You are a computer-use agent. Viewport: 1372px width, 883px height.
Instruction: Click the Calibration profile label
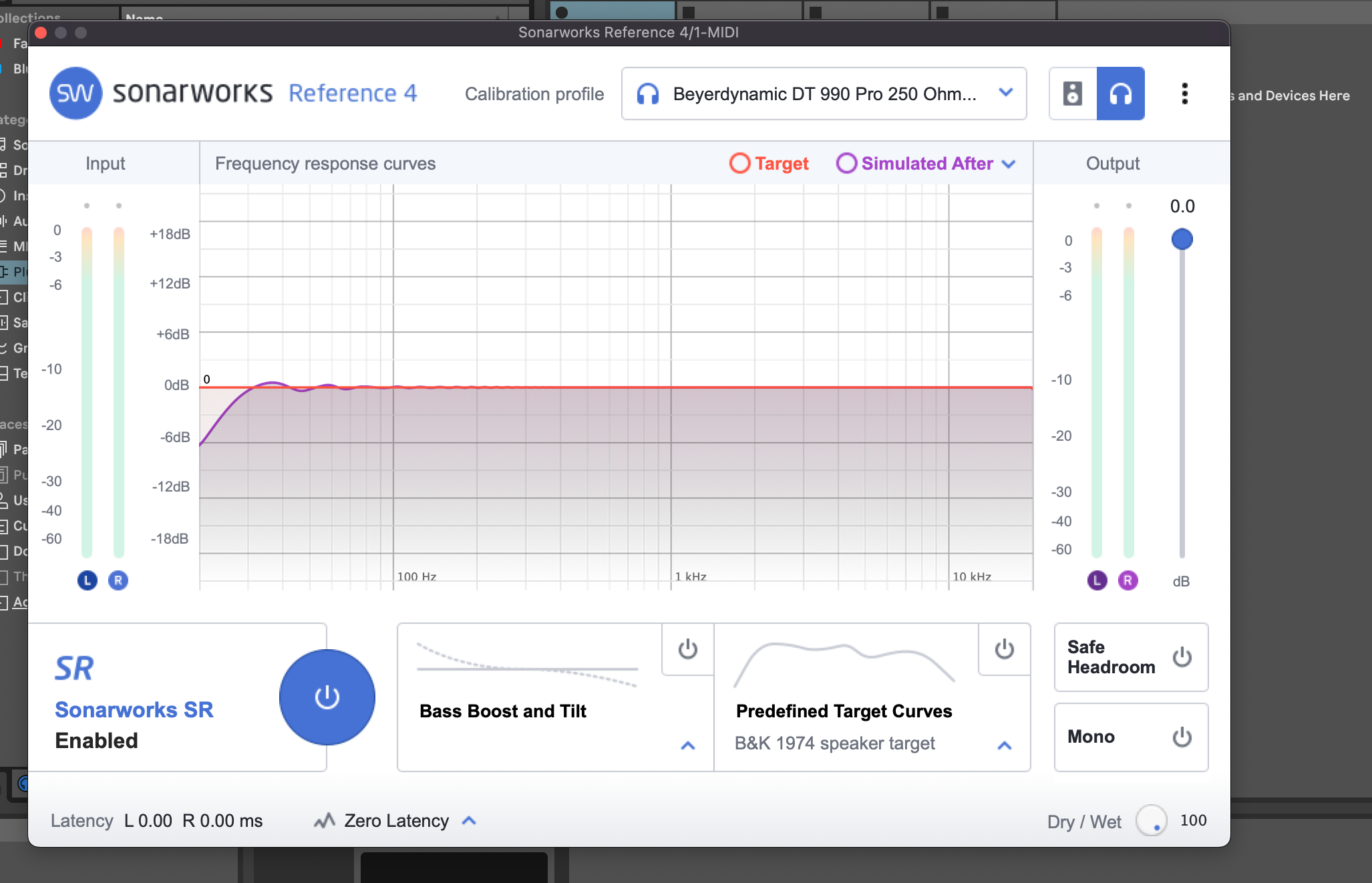534,94
